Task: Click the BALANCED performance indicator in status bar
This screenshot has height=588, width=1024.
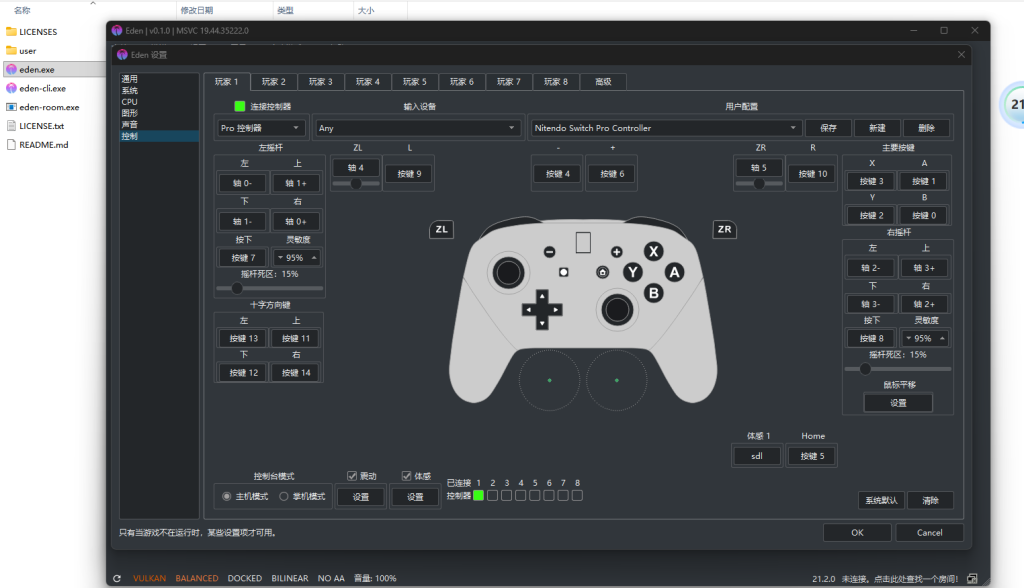Action: [197, 578]
